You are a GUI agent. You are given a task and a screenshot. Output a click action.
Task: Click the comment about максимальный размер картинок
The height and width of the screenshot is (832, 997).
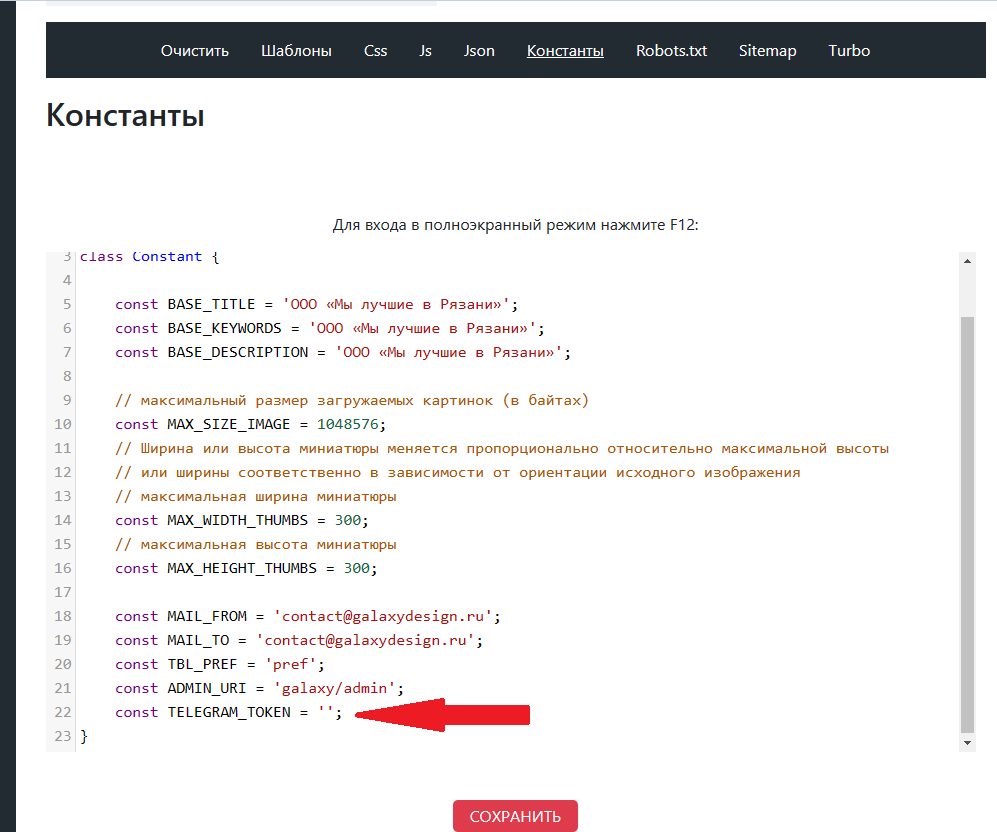tap(352, 400)
